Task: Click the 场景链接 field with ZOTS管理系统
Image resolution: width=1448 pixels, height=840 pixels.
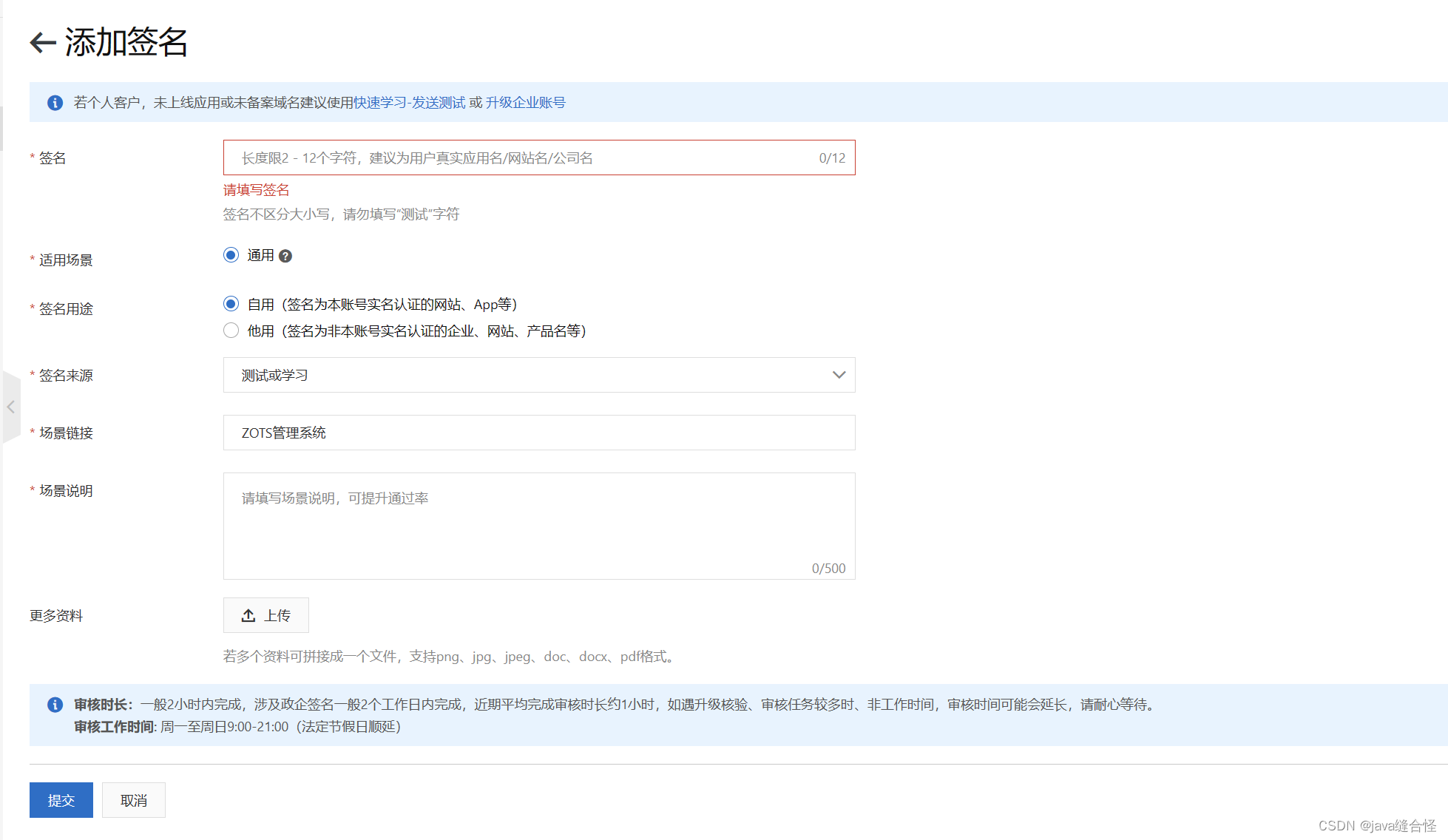Action: [x=538, y=433]
